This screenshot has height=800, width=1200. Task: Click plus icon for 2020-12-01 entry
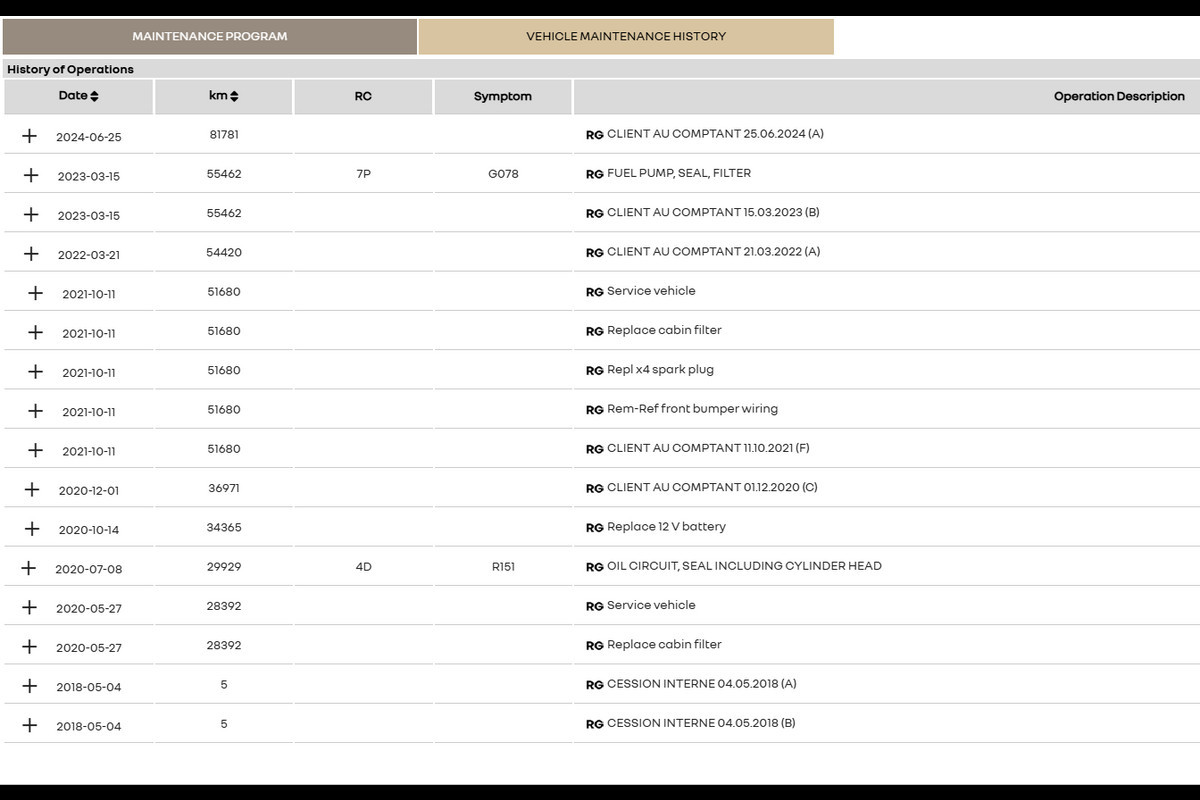point(32,490)
